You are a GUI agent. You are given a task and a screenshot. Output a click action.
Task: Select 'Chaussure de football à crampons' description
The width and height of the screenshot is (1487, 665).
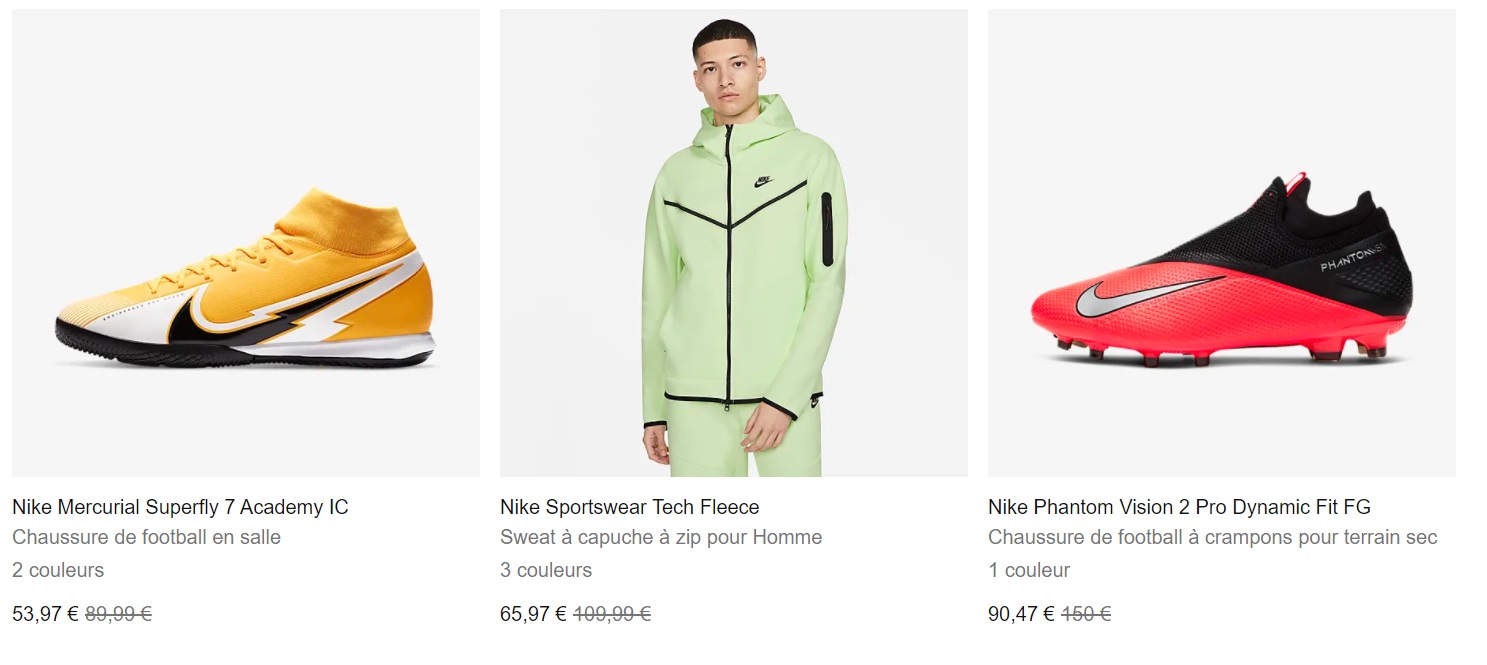tap(1212, 537)
